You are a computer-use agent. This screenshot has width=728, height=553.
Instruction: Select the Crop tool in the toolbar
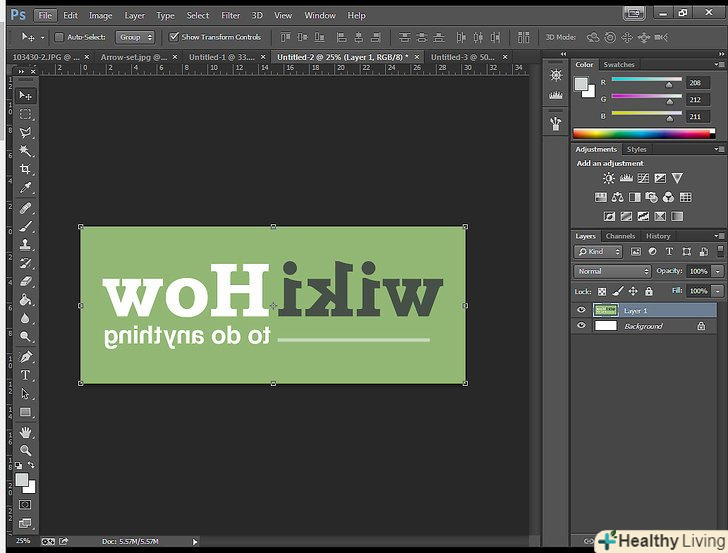26,170
